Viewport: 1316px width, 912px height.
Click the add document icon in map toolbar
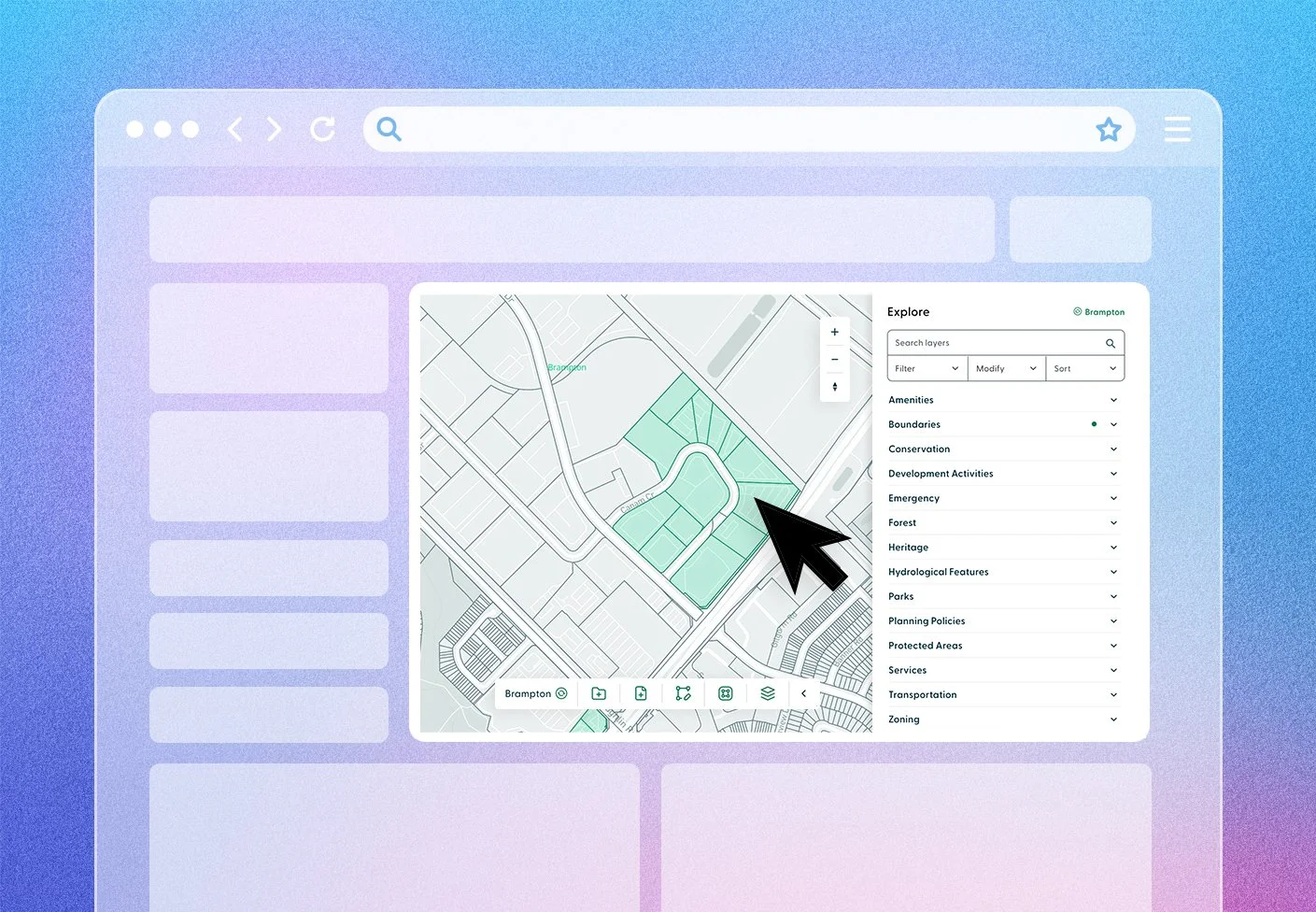[x=641, y=693]
